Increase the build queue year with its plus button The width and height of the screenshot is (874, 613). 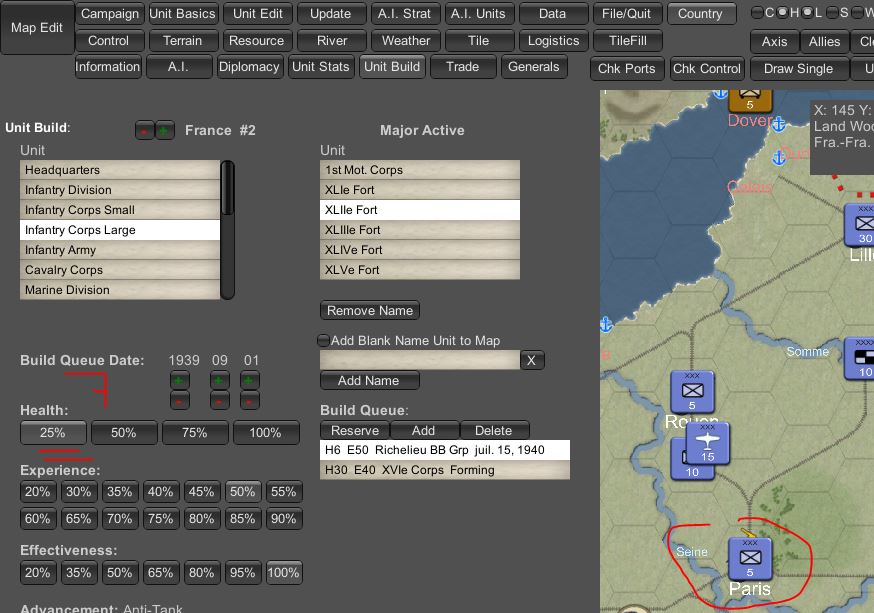pyautogui.click(x=179, y=381)
